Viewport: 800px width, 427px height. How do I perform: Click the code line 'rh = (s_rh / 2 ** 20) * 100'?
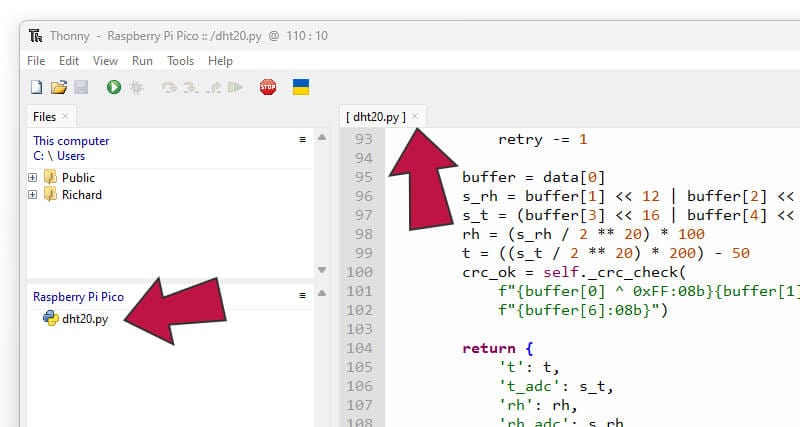click(x=583, y=235)
